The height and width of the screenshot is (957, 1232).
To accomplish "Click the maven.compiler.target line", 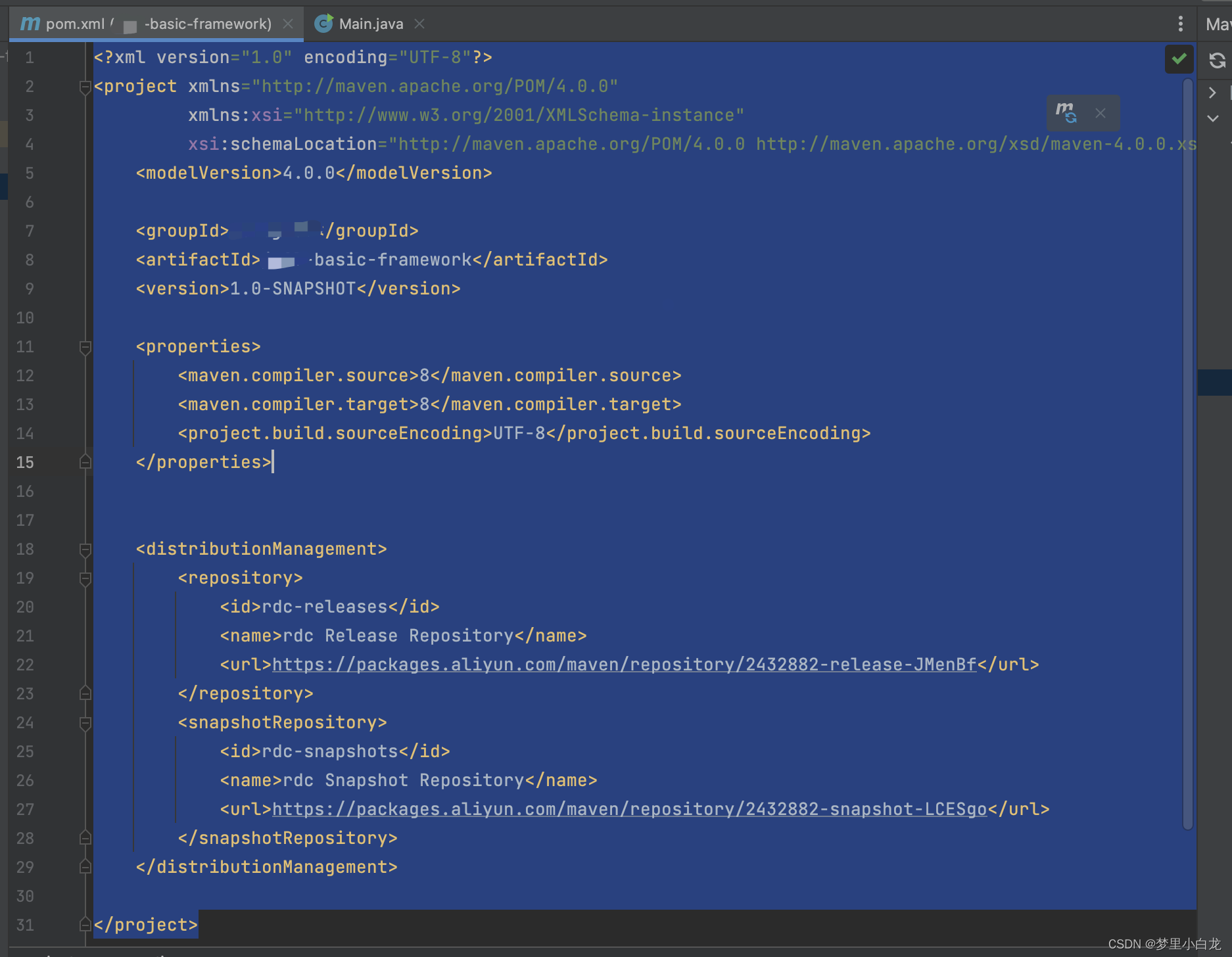I will coord(429,404).
